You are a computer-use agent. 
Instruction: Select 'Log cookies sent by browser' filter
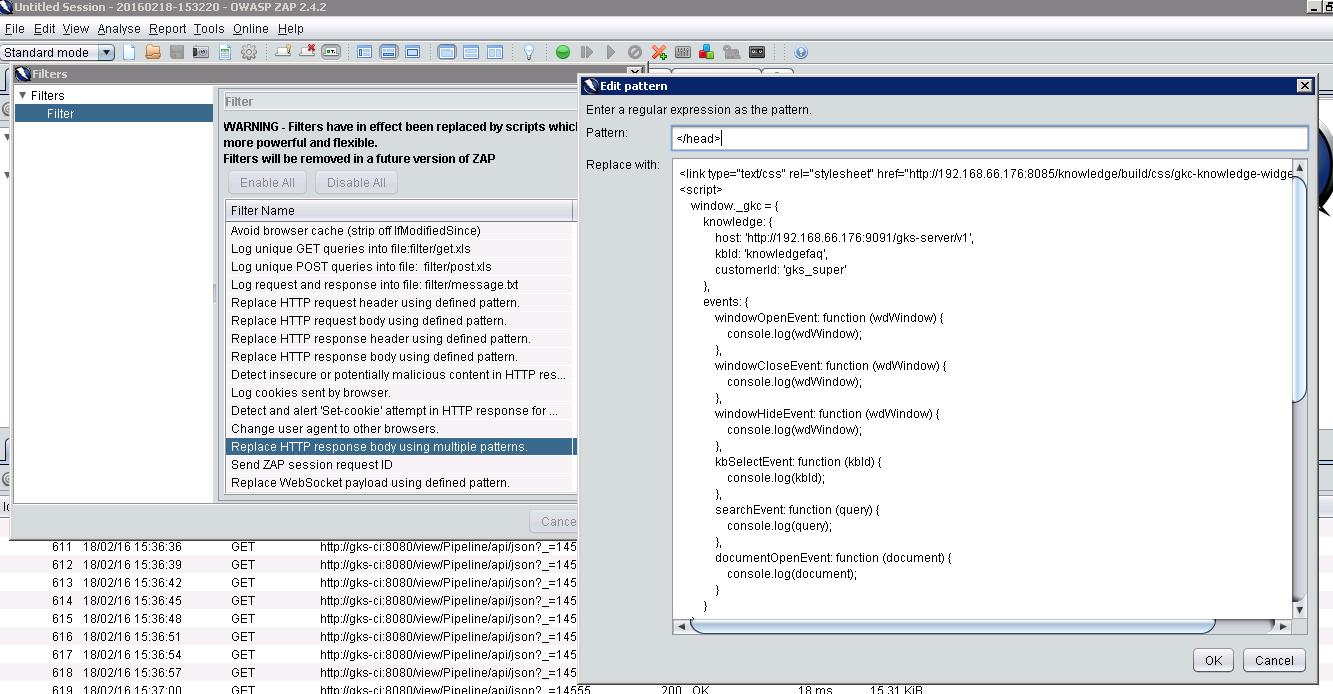(x=310, y=393)
